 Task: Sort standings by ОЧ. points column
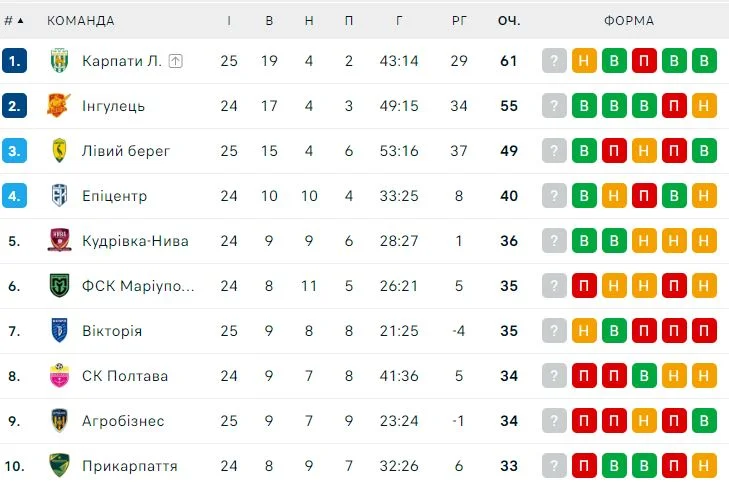click(x=509, y=20)
